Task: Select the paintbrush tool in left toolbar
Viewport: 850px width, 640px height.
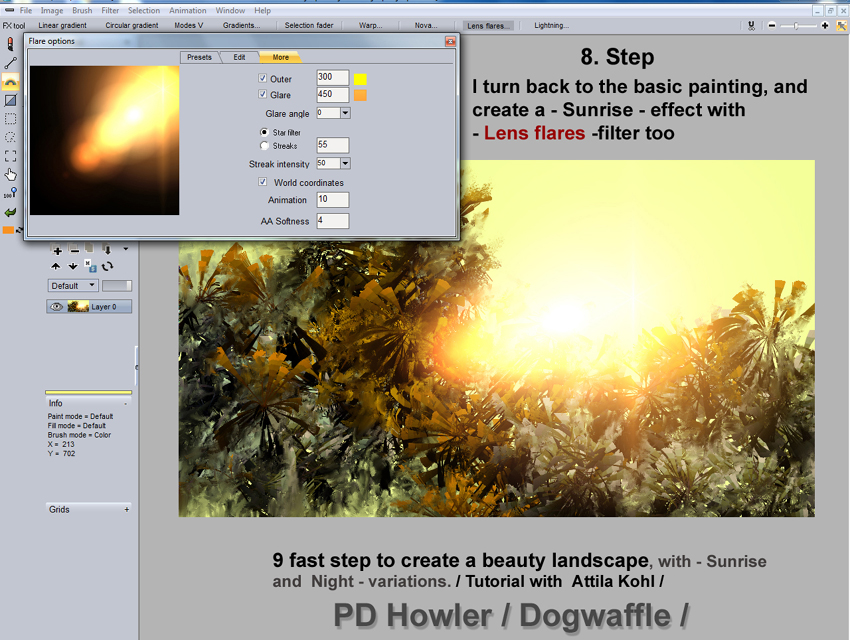Action: pos(10,45)
